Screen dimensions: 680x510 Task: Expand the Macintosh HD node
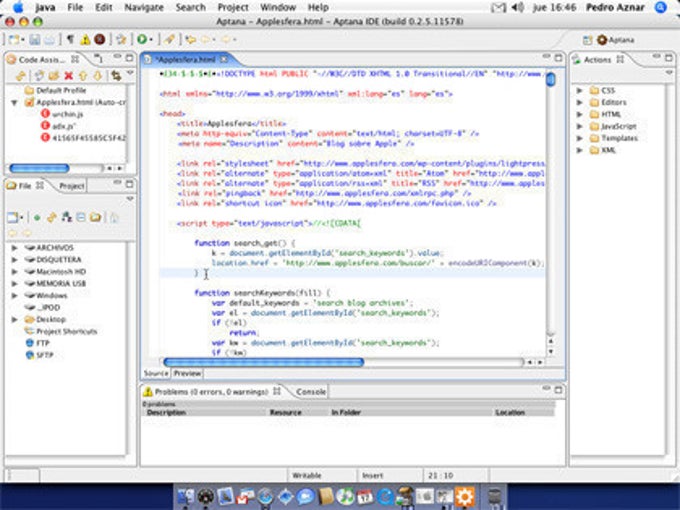(14, 271)
